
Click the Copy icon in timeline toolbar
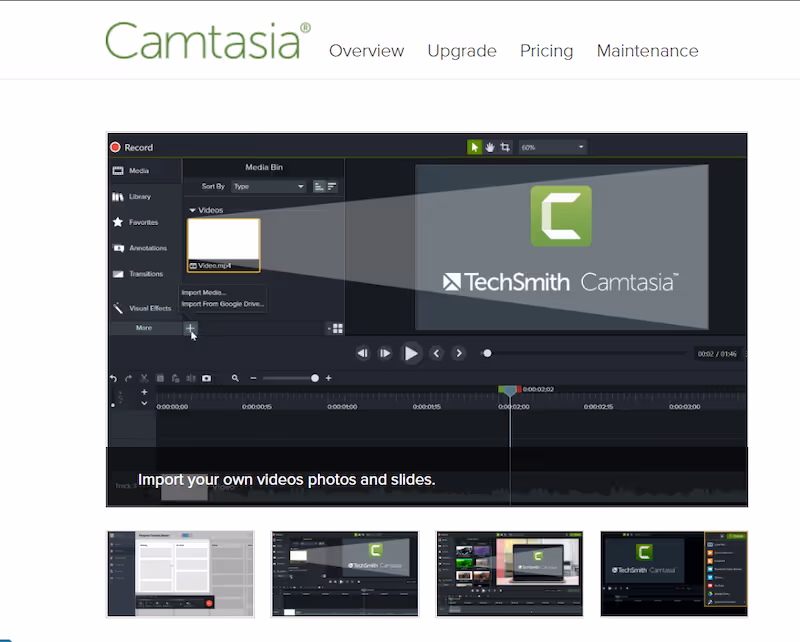click(x=160, y=378)
